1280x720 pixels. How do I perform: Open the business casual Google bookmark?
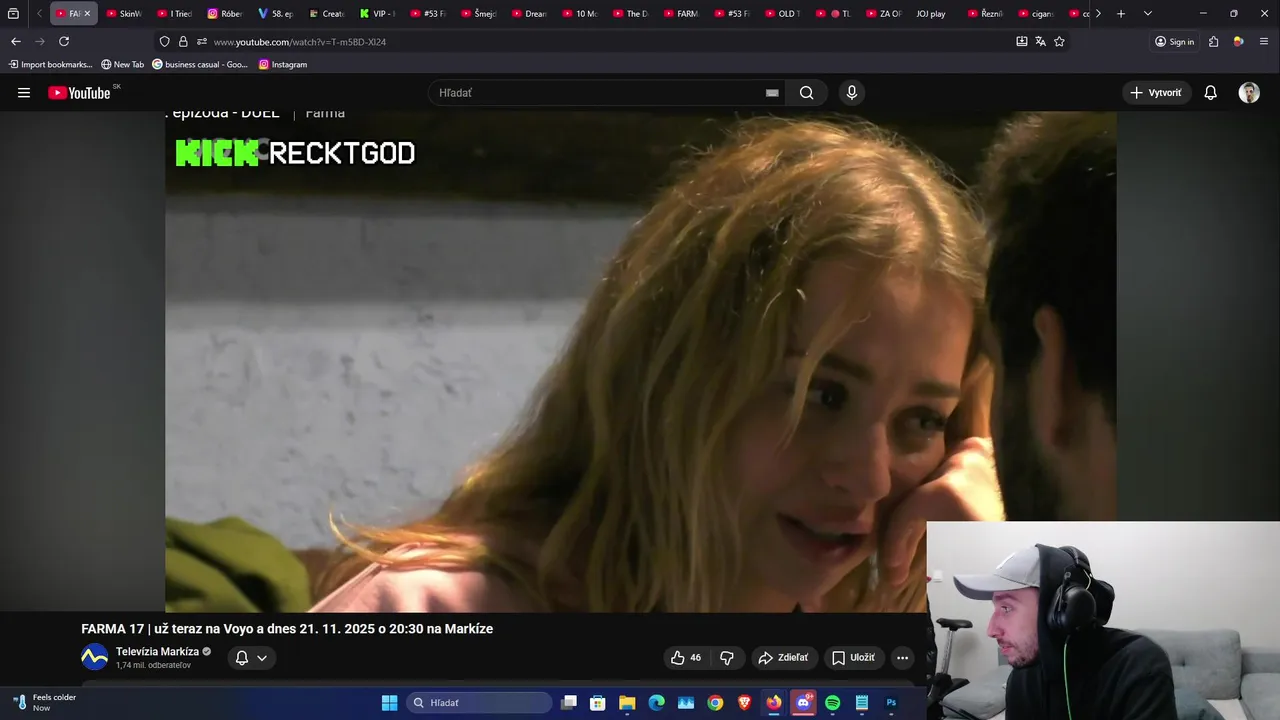coord(199,64)
